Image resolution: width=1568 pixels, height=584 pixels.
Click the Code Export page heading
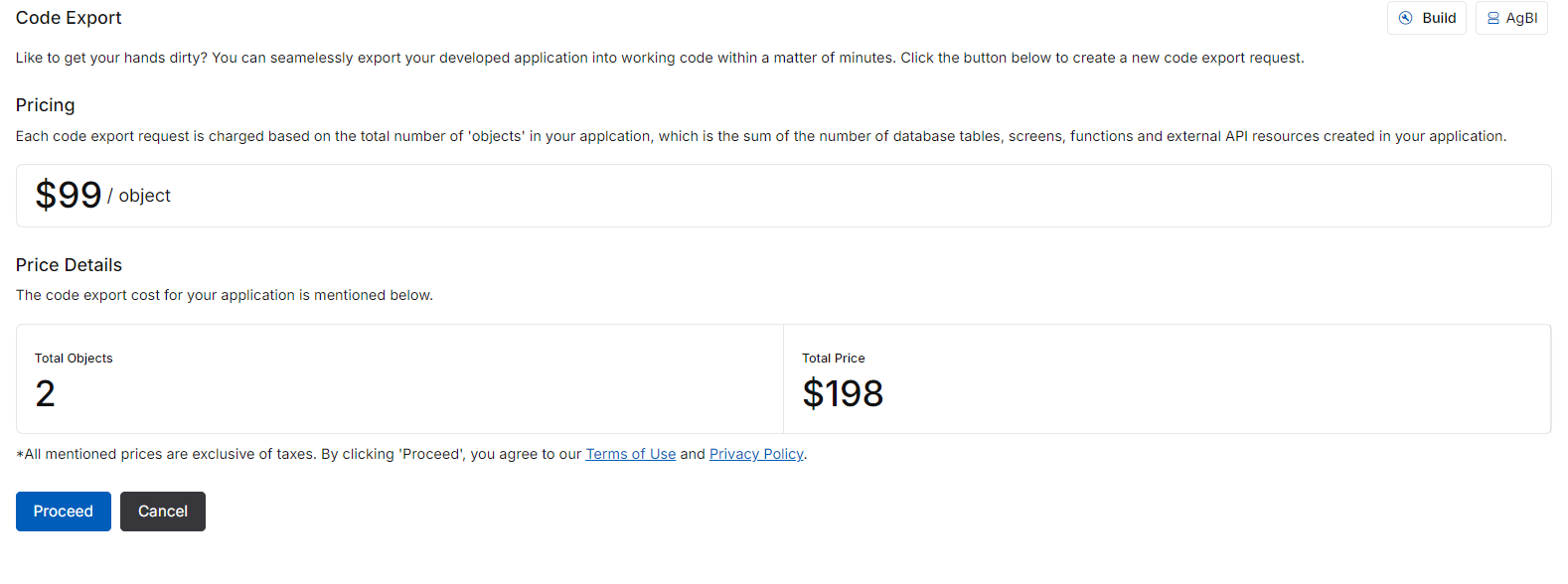point(69,18)
